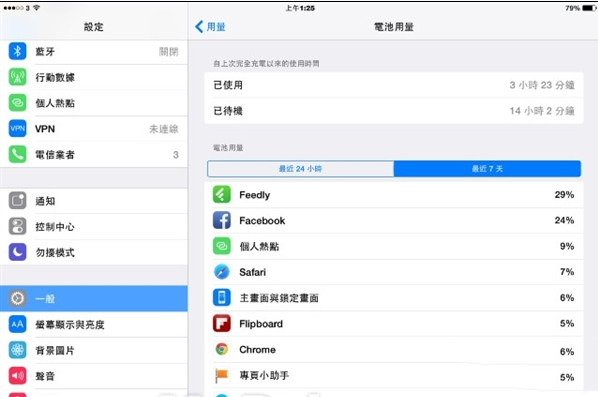
Task: Tap the 專頁小助手 label
Action: click(264, 376)
